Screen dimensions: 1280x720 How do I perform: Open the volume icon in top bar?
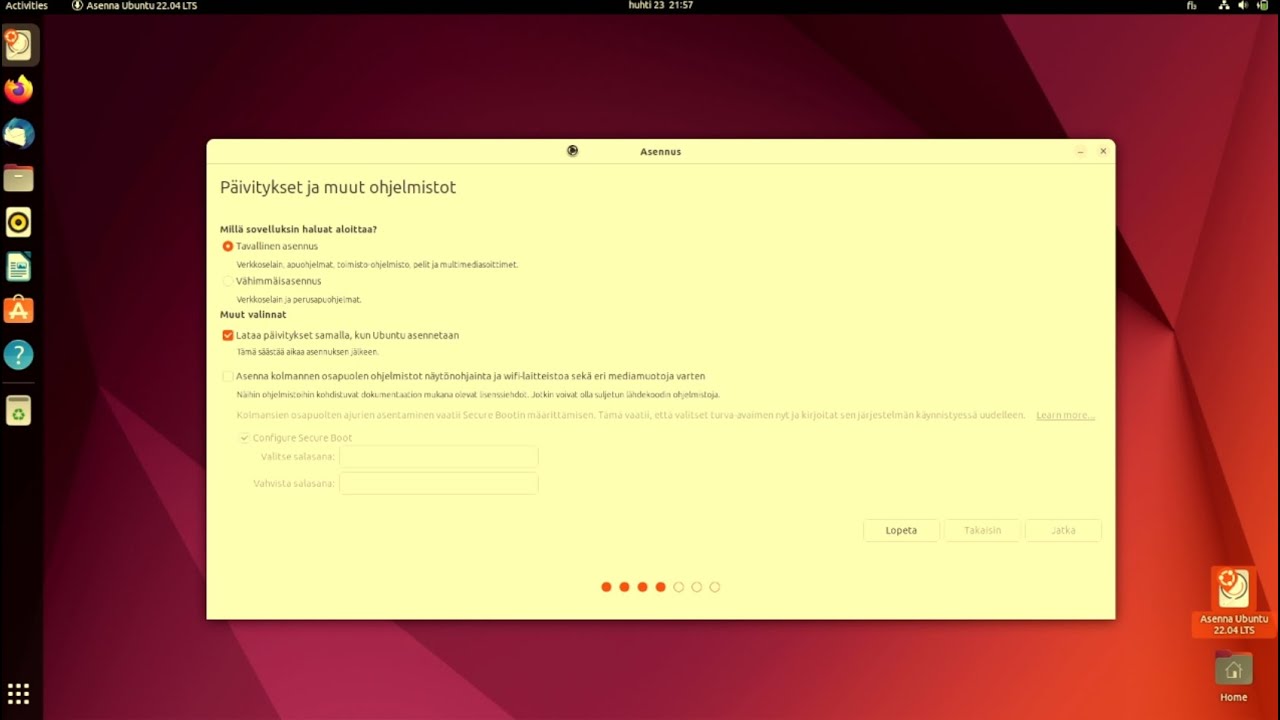(x=1243, y=6)
